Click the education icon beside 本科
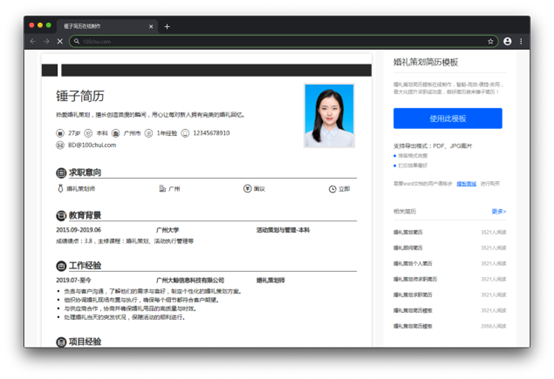 (88, 133)
